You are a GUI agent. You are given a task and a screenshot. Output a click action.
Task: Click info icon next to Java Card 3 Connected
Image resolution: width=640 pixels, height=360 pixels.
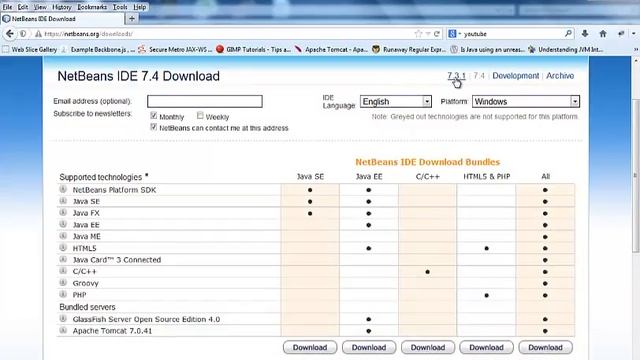[x=63, y=259]
